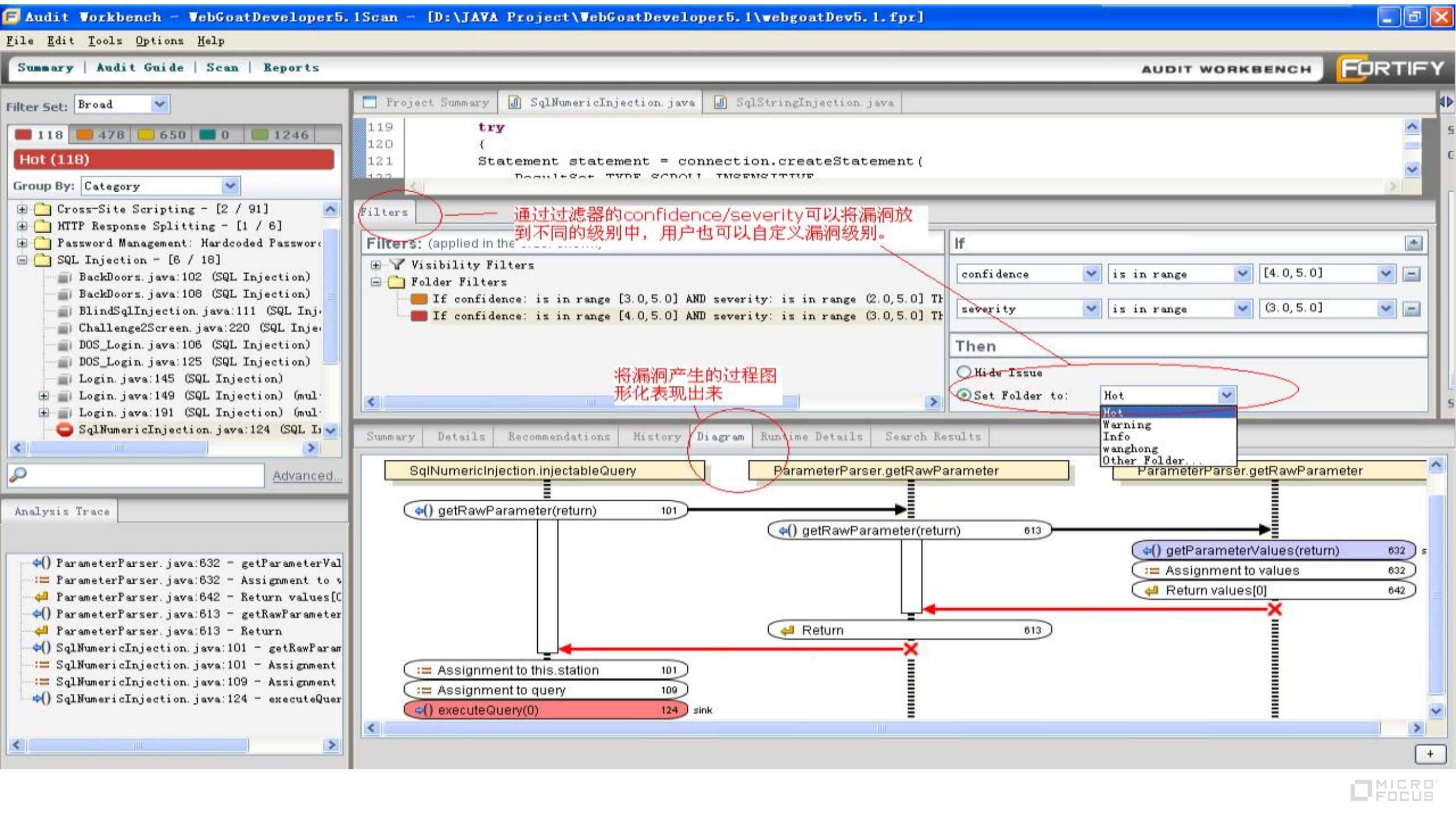Open the Tools menu

point(105,41)
